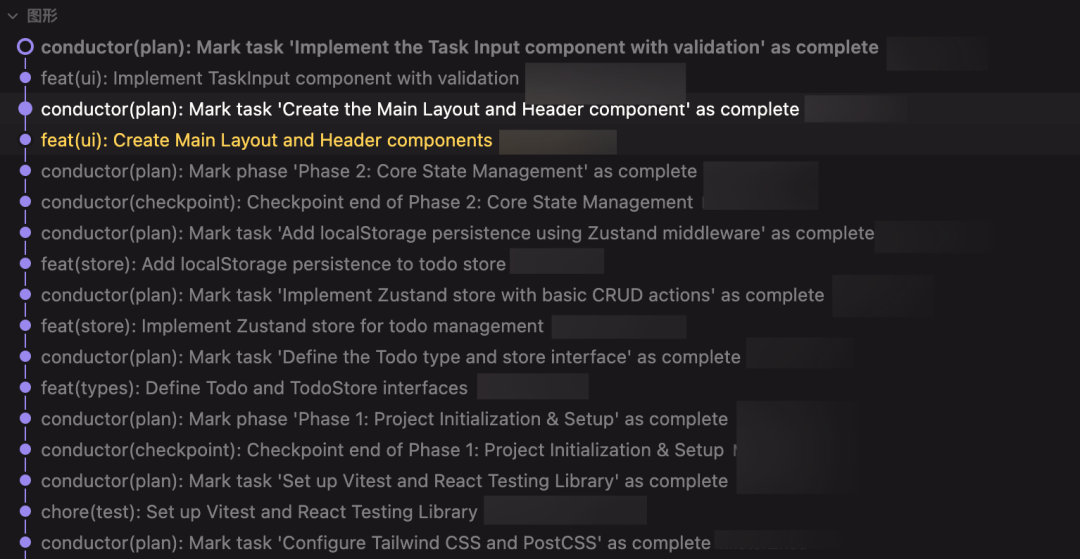1080x559 pixels.
Task: Select 'Mark phase Phase 2: Core State Management' commit
Action: pos(369,171)
